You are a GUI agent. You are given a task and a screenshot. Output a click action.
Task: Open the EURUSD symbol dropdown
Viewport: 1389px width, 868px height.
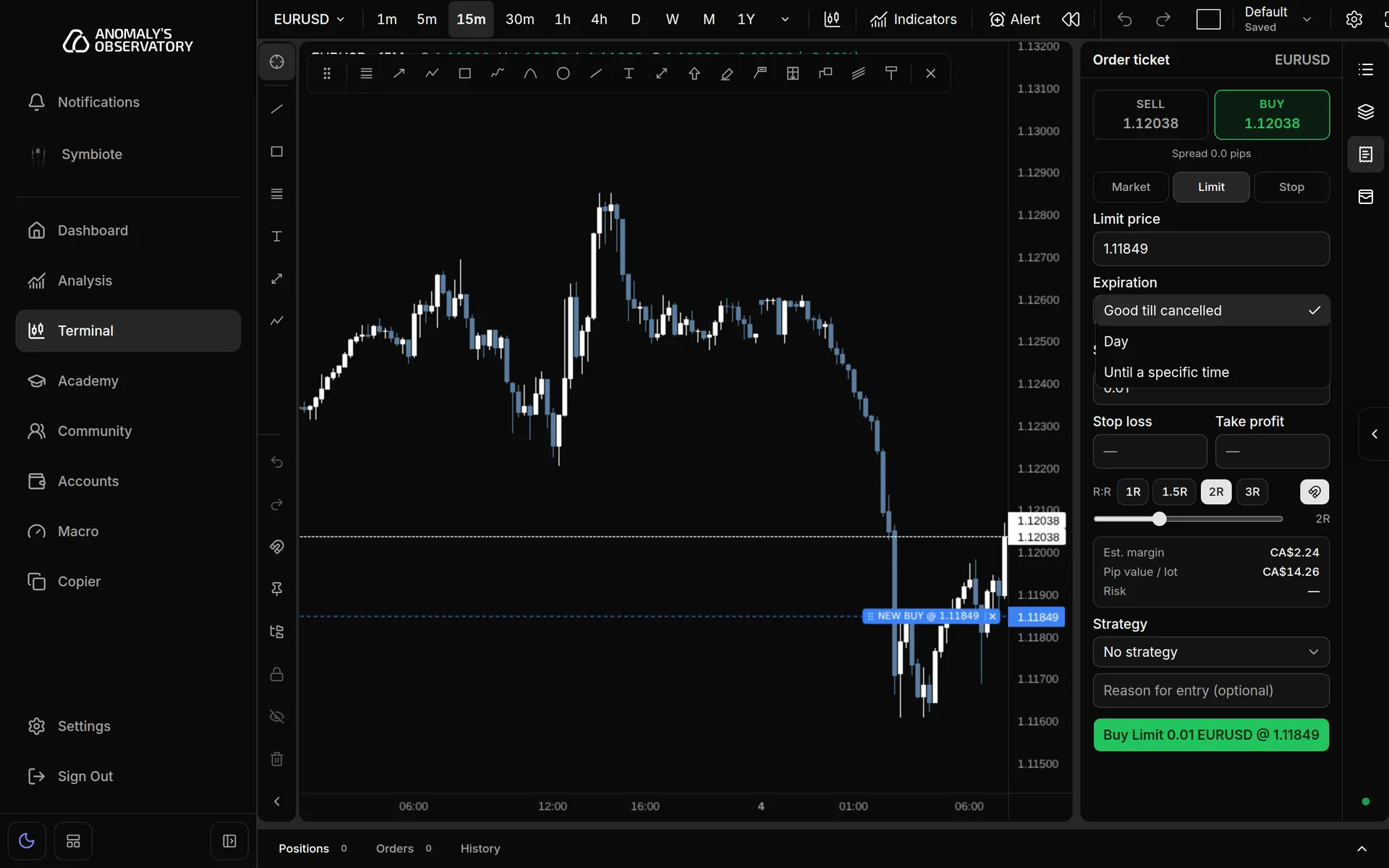click(309, 20)
